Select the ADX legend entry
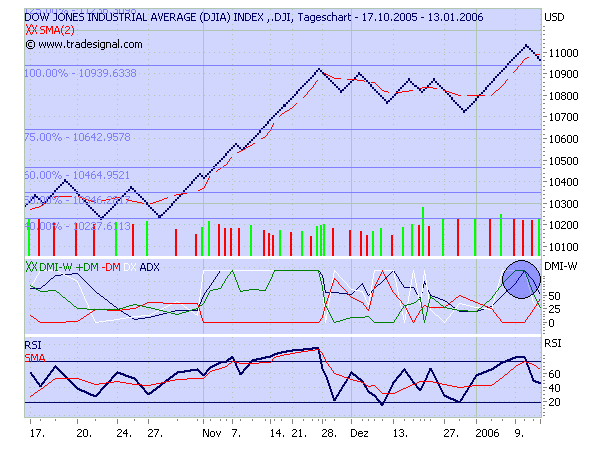 click(149, 267)
